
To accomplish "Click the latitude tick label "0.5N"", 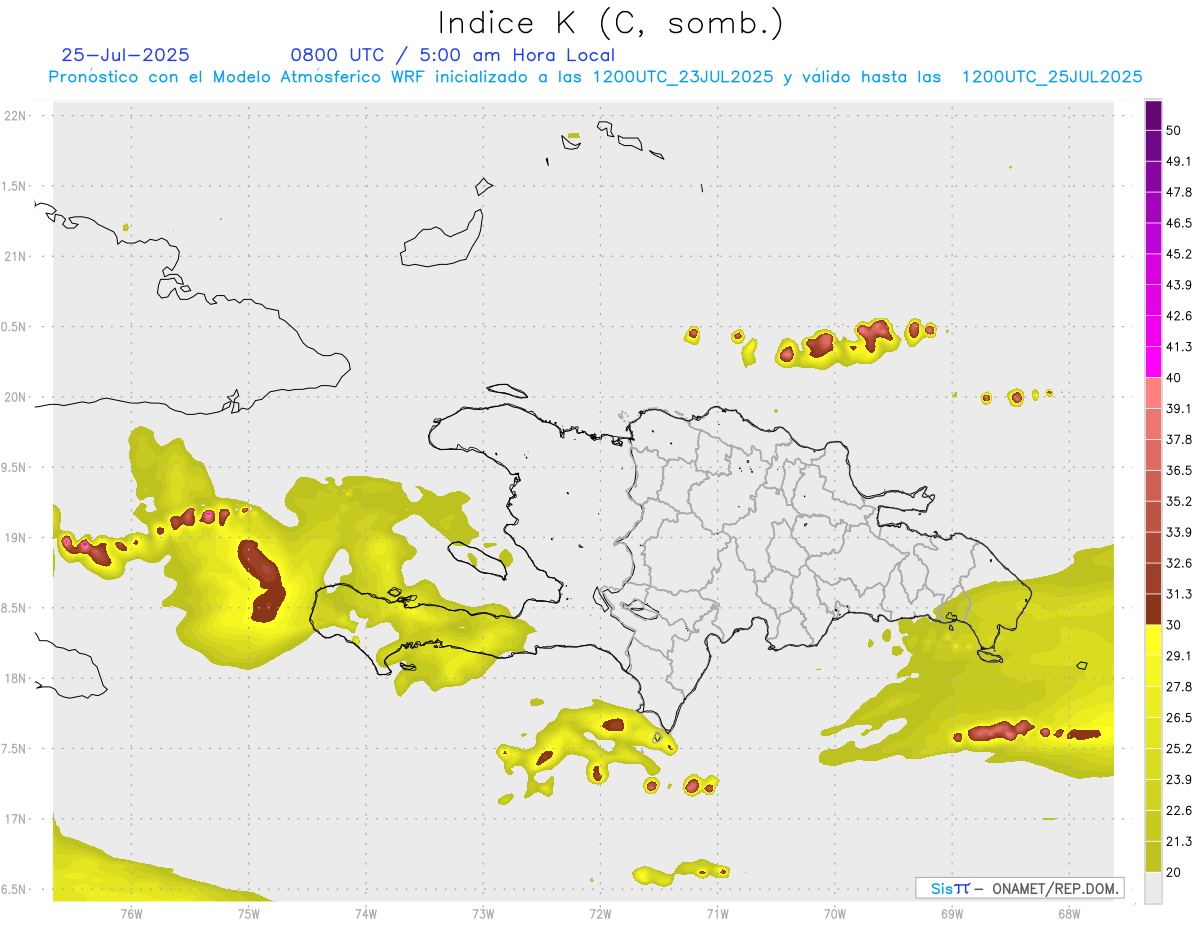I will (x=15, y=328).
